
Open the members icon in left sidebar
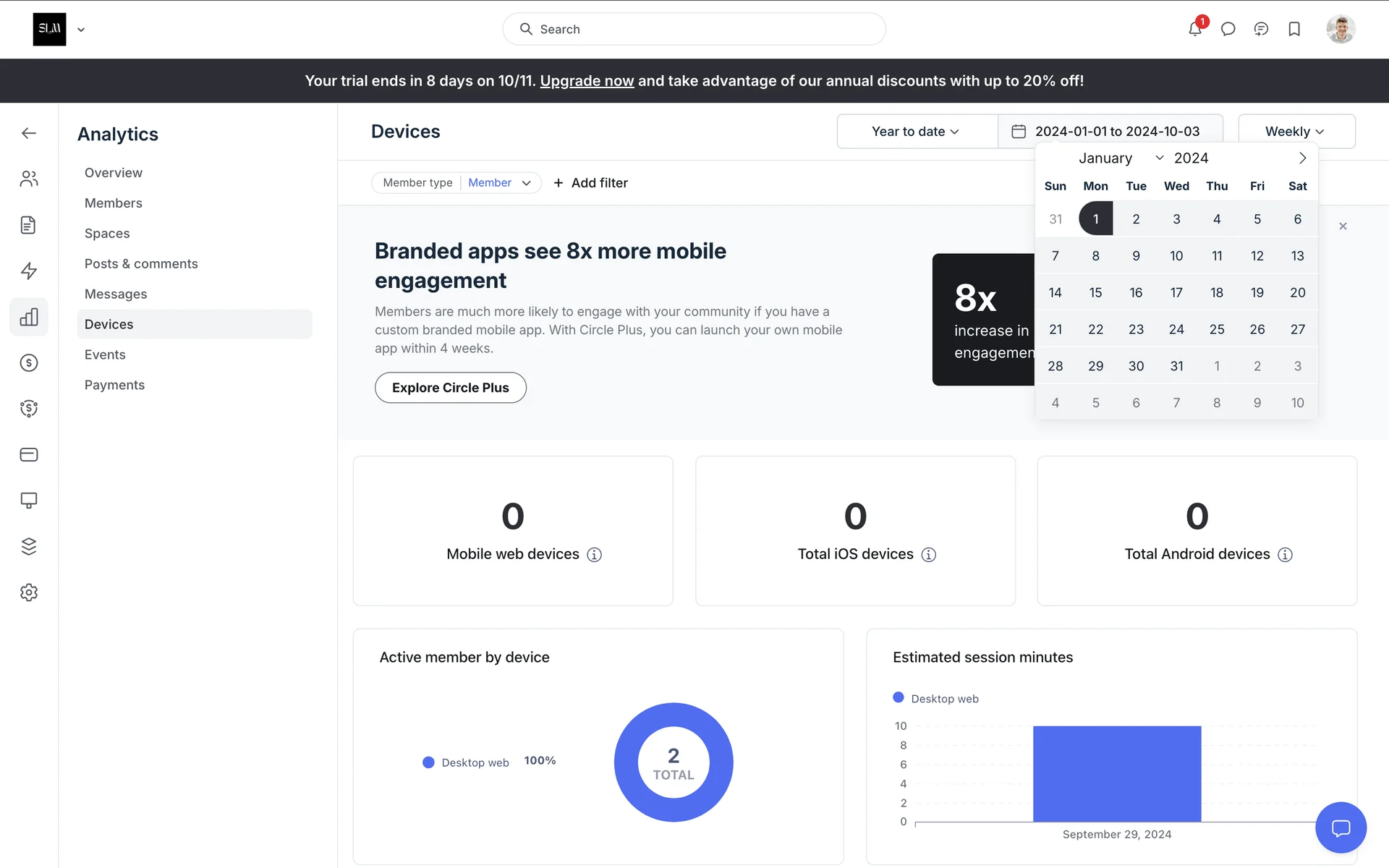29,179
